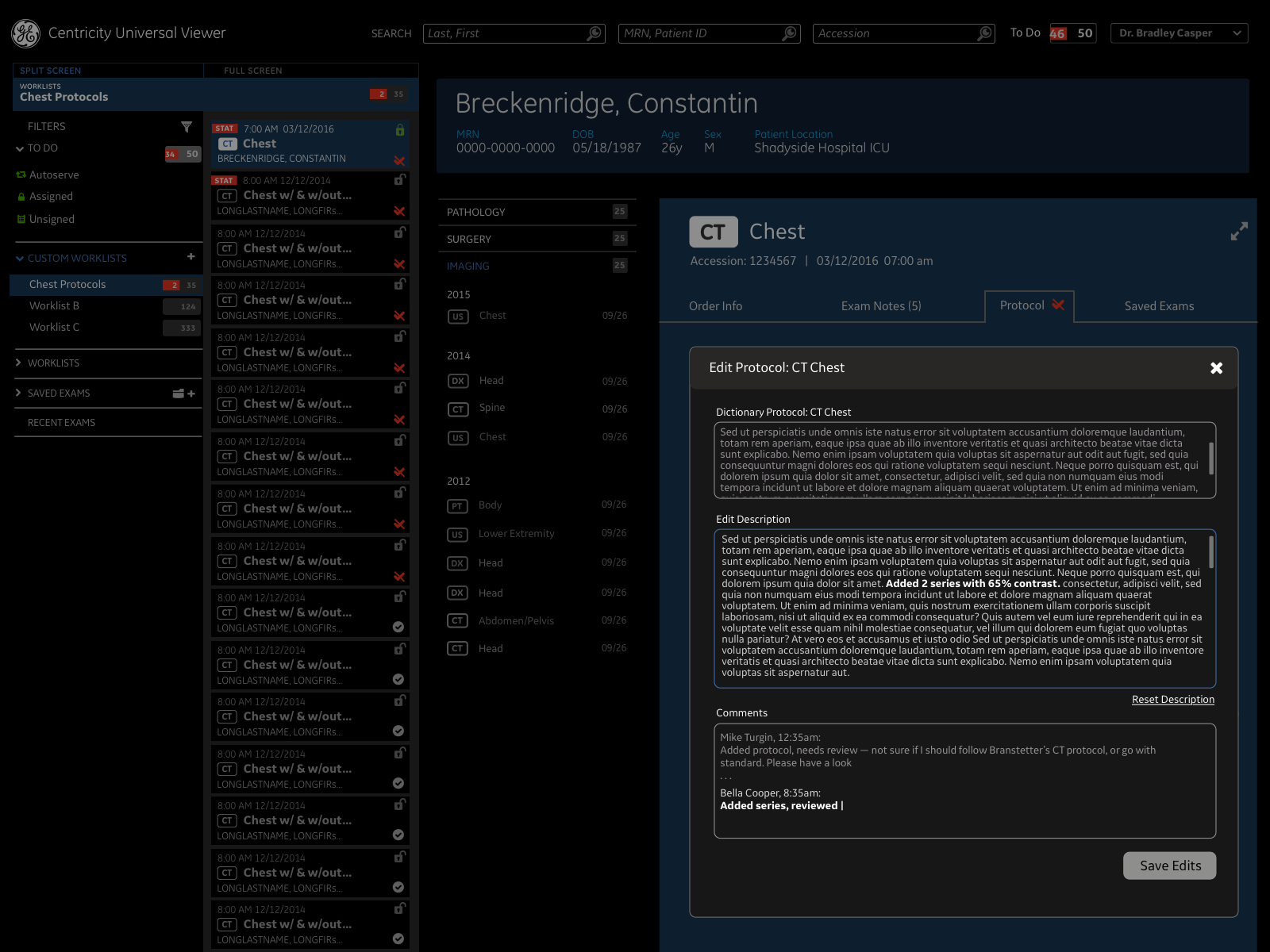Click the Edit Description scrollbar
Image resolution: width=1270 pixels, height=952 pixels.
coord(1210,552)
